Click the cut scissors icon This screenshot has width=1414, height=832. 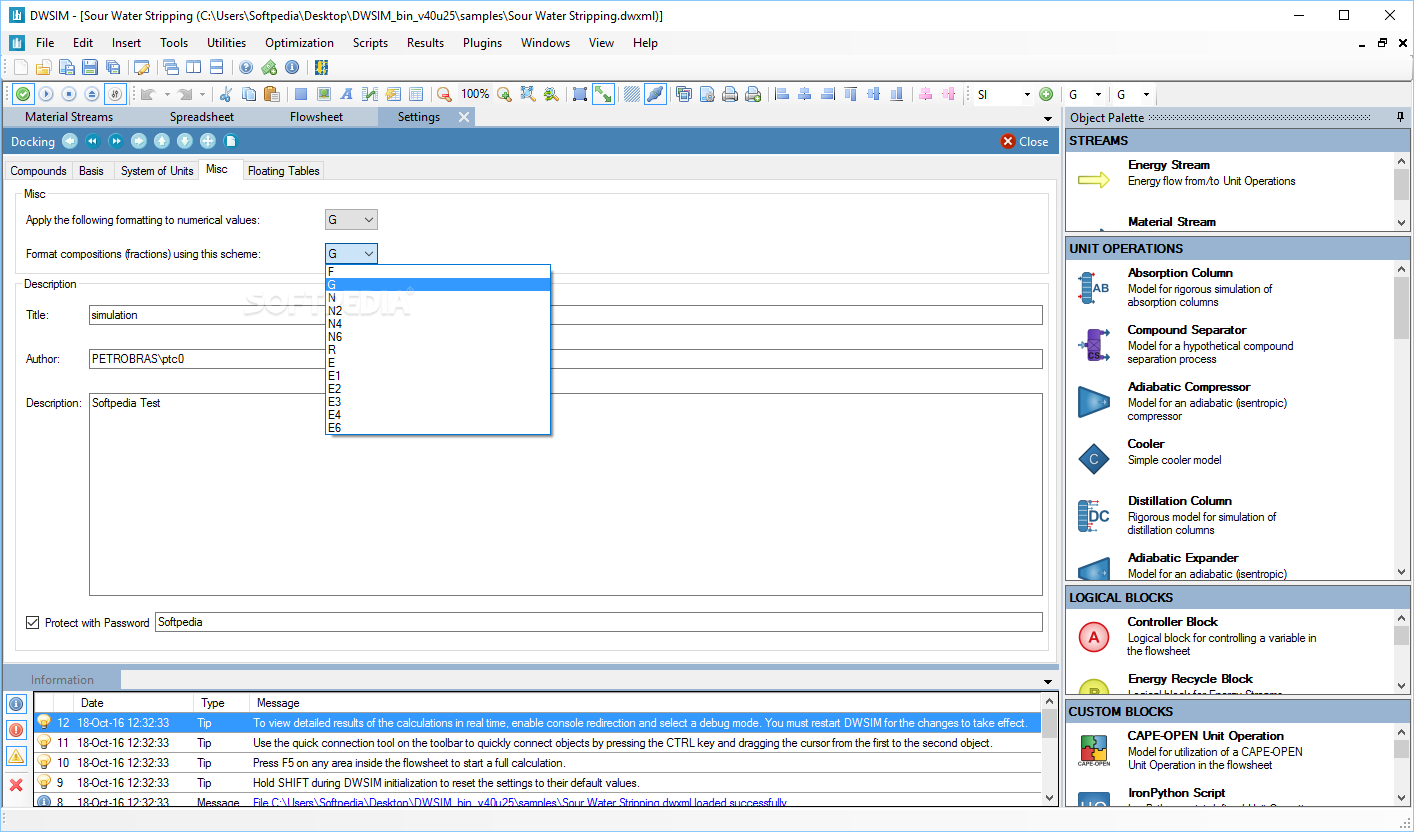click(x=226, y=94)
